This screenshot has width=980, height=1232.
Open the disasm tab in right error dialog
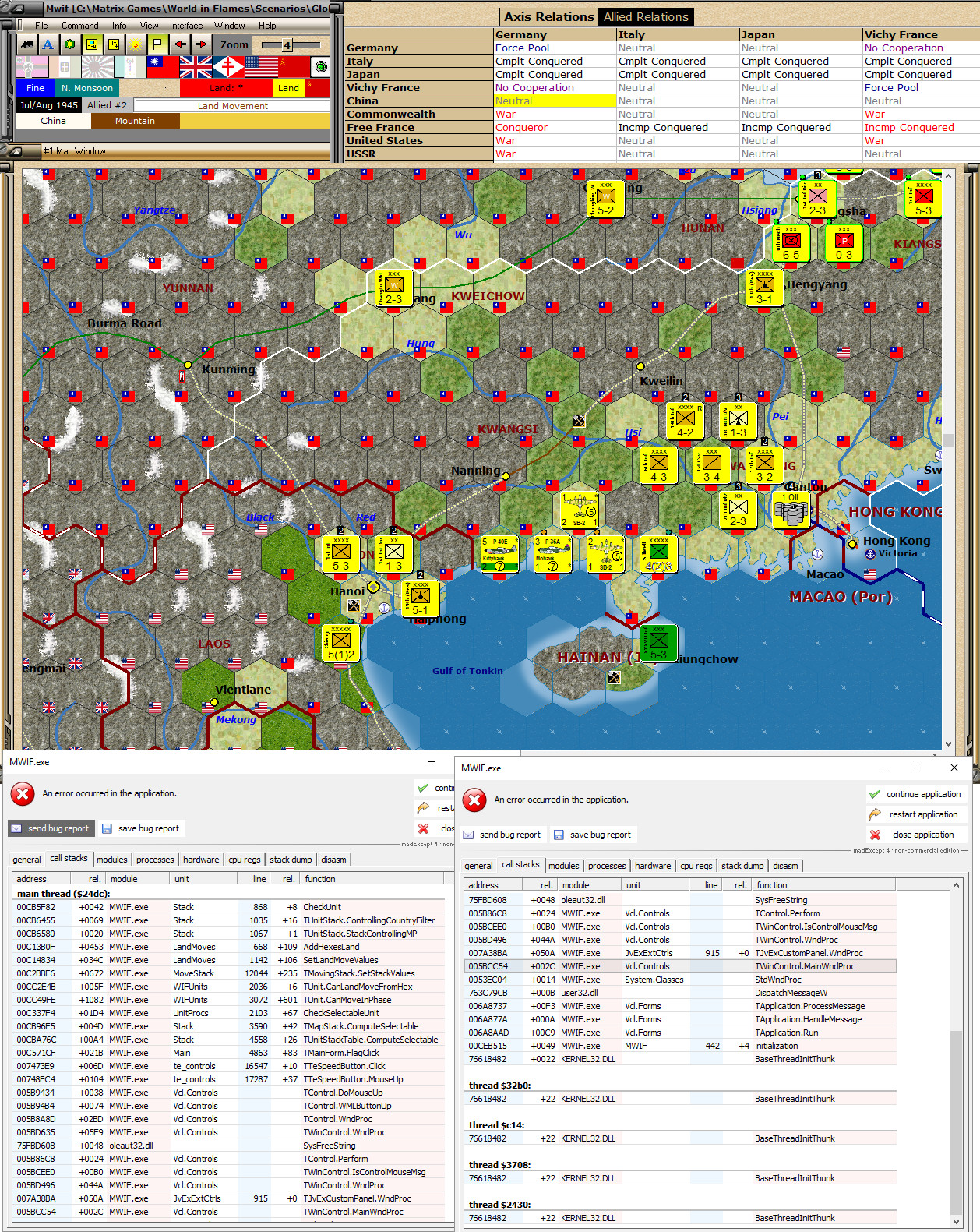[x=785, y=865]
